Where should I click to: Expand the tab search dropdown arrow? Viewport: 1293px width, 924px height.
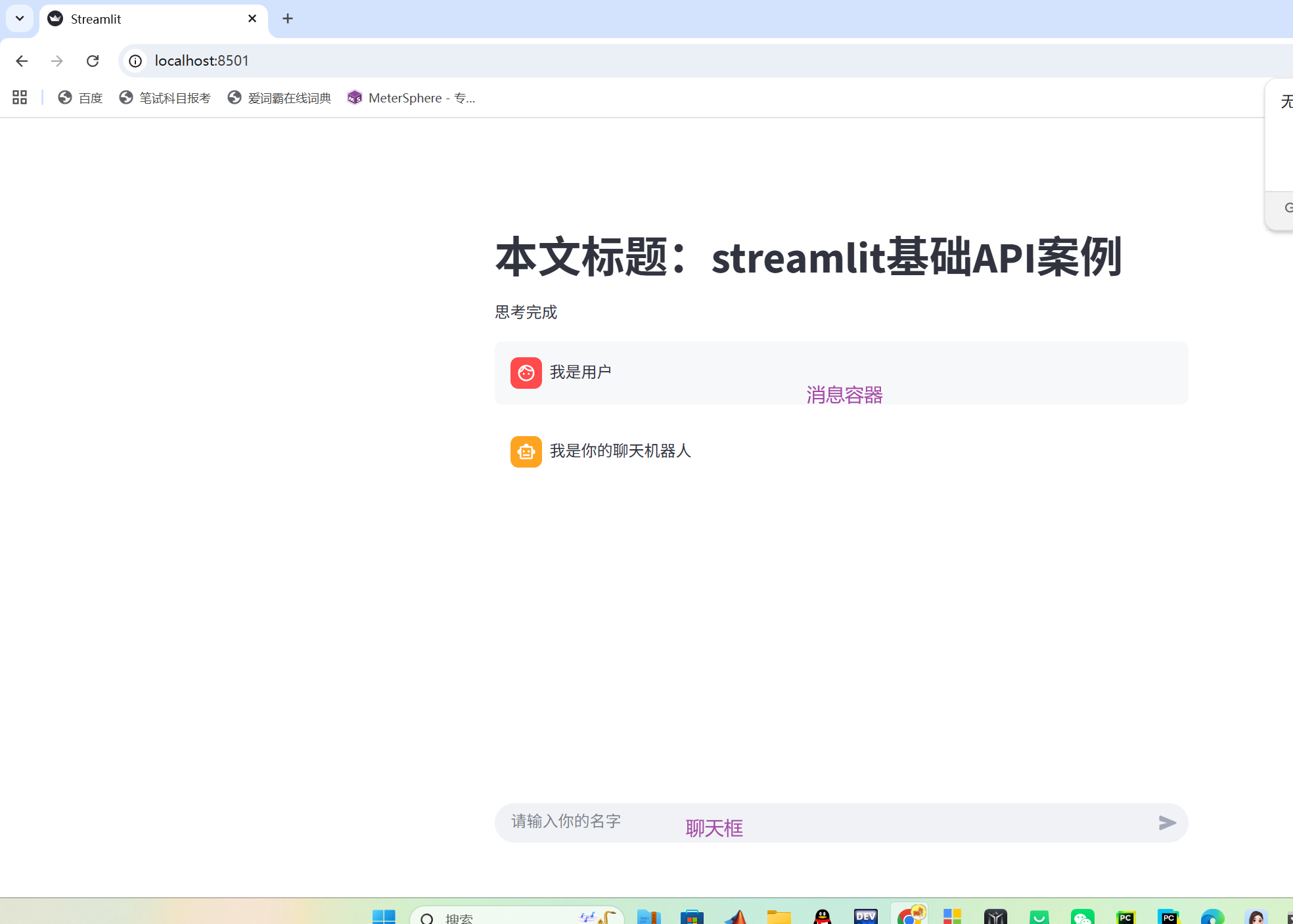coord(20,18)
